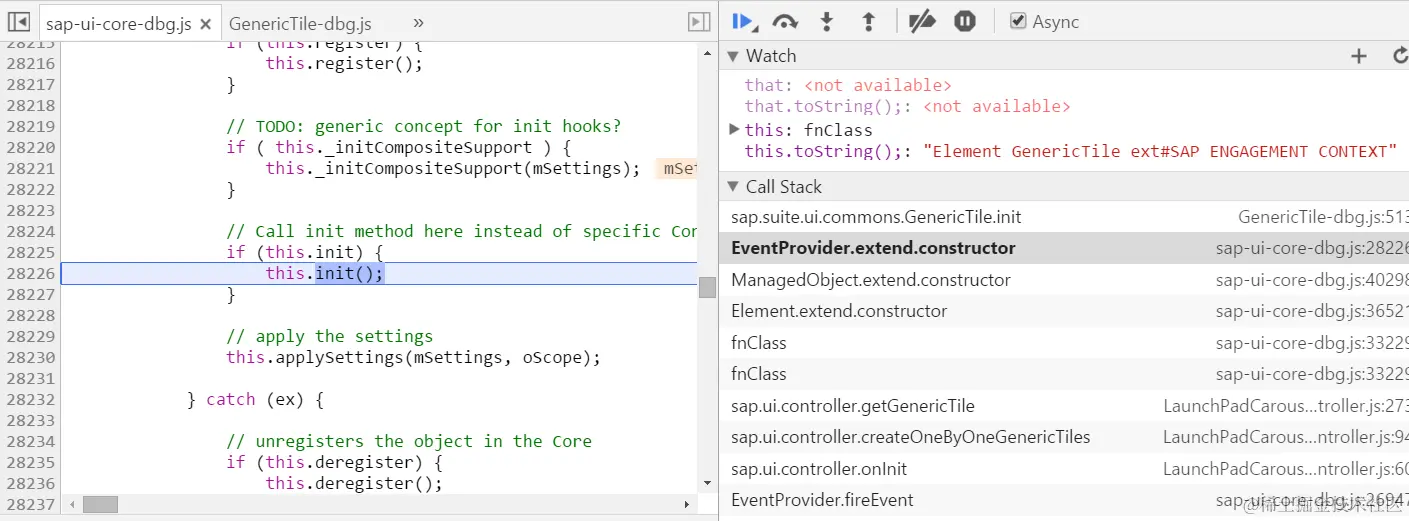Select EventProvider.extend.constructor call frame
Viewport: 1409px width, 521px height.
pos(1064,248)
